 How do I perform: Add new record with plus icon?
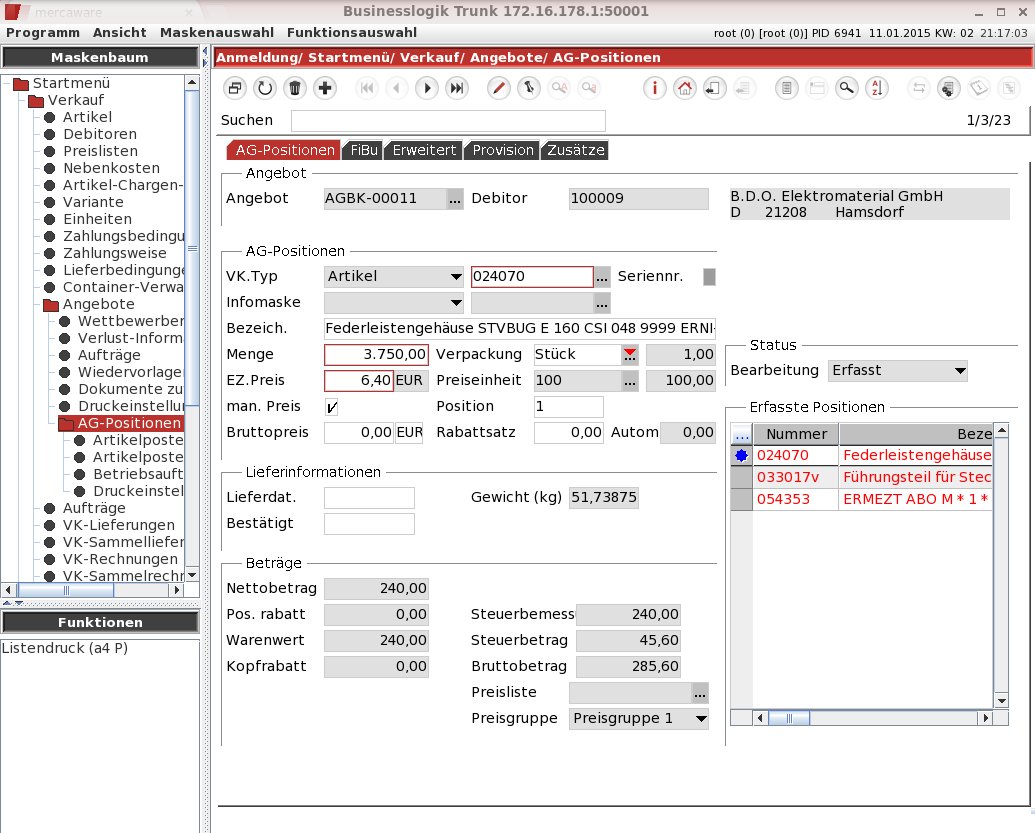pos(325,88)
